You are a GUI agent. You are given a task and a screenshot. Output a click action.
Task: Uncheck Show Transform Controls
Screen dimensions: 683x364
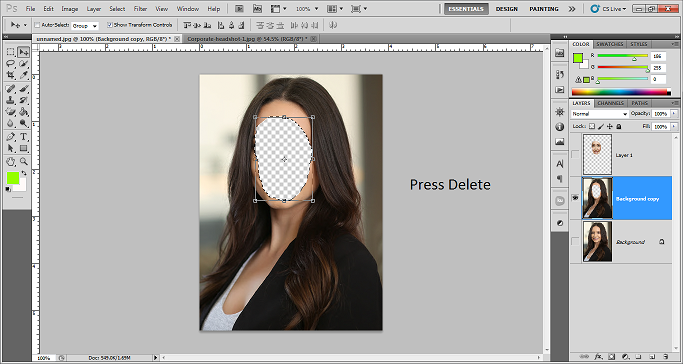[109, 25]
